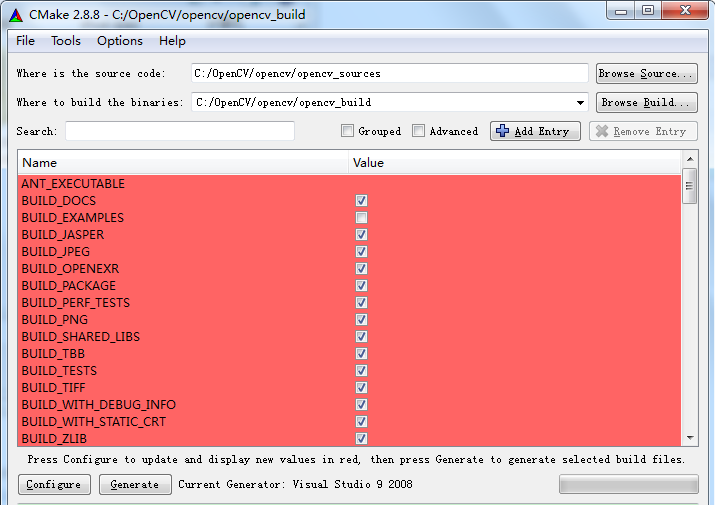Uncheck the BUILD_OPENEXR checkbox
Screen dimensions: 715x505
click(x=361, y=269)
